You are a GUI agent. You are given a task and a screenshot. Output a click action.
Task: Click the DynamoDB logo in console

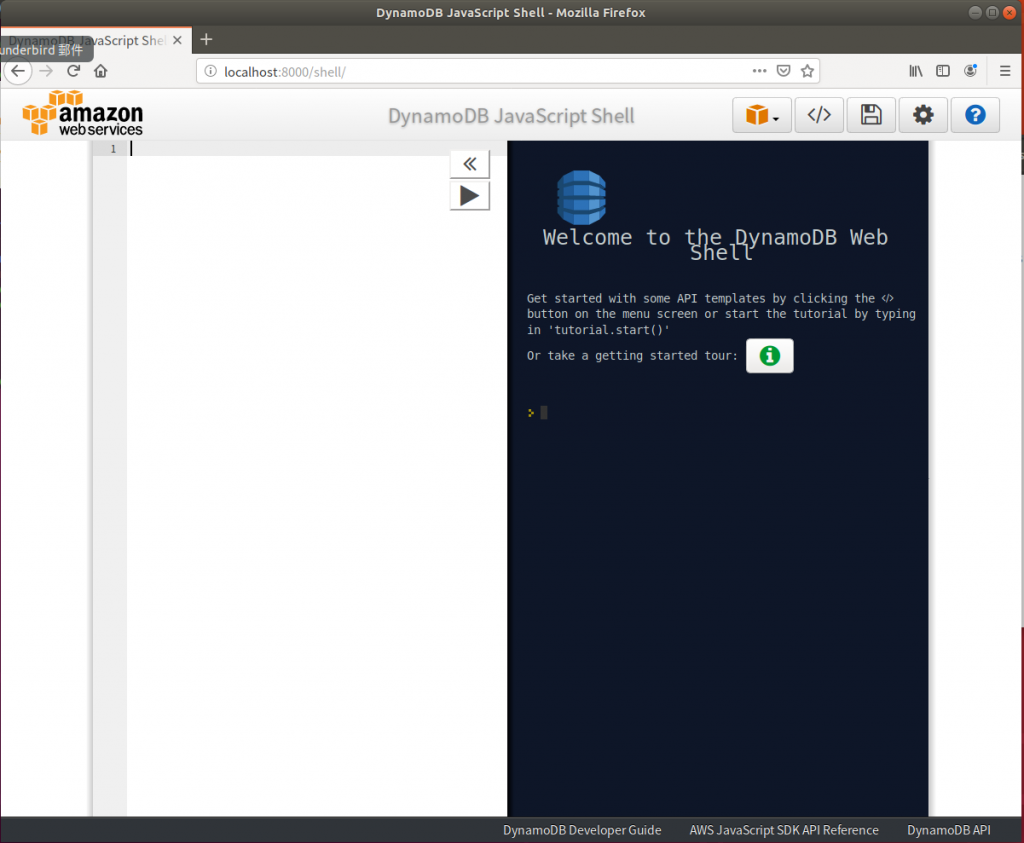[x=581, y=197]
